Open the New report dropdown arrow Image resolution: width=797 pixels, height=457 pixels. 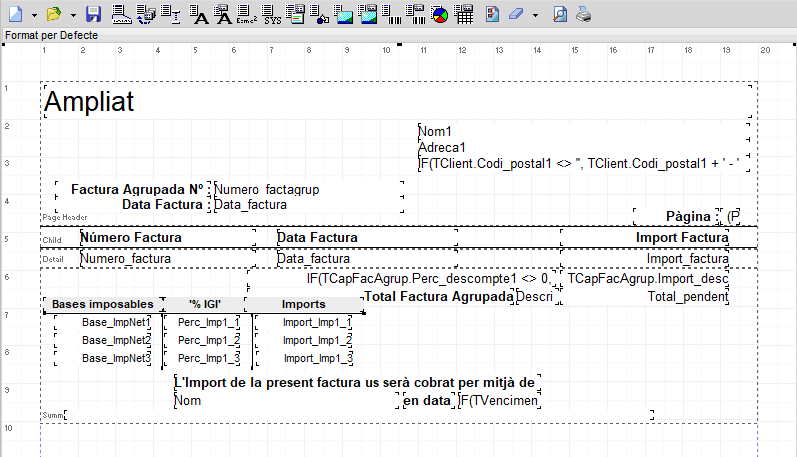click(x=34, y=15)
